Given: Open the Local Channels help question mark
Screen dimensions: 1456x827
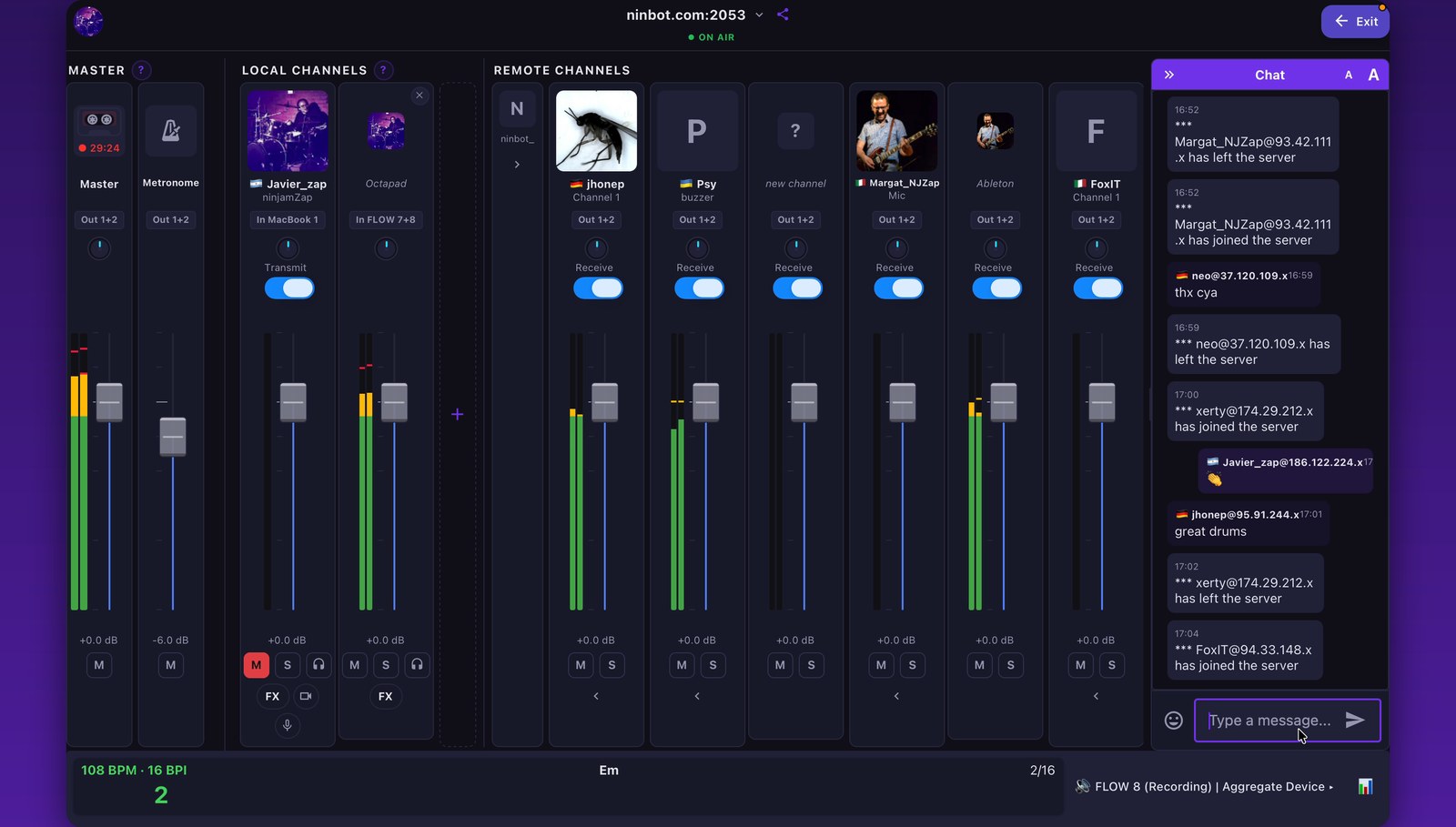Looking at the screenshot, I should [x=384, y=70].
